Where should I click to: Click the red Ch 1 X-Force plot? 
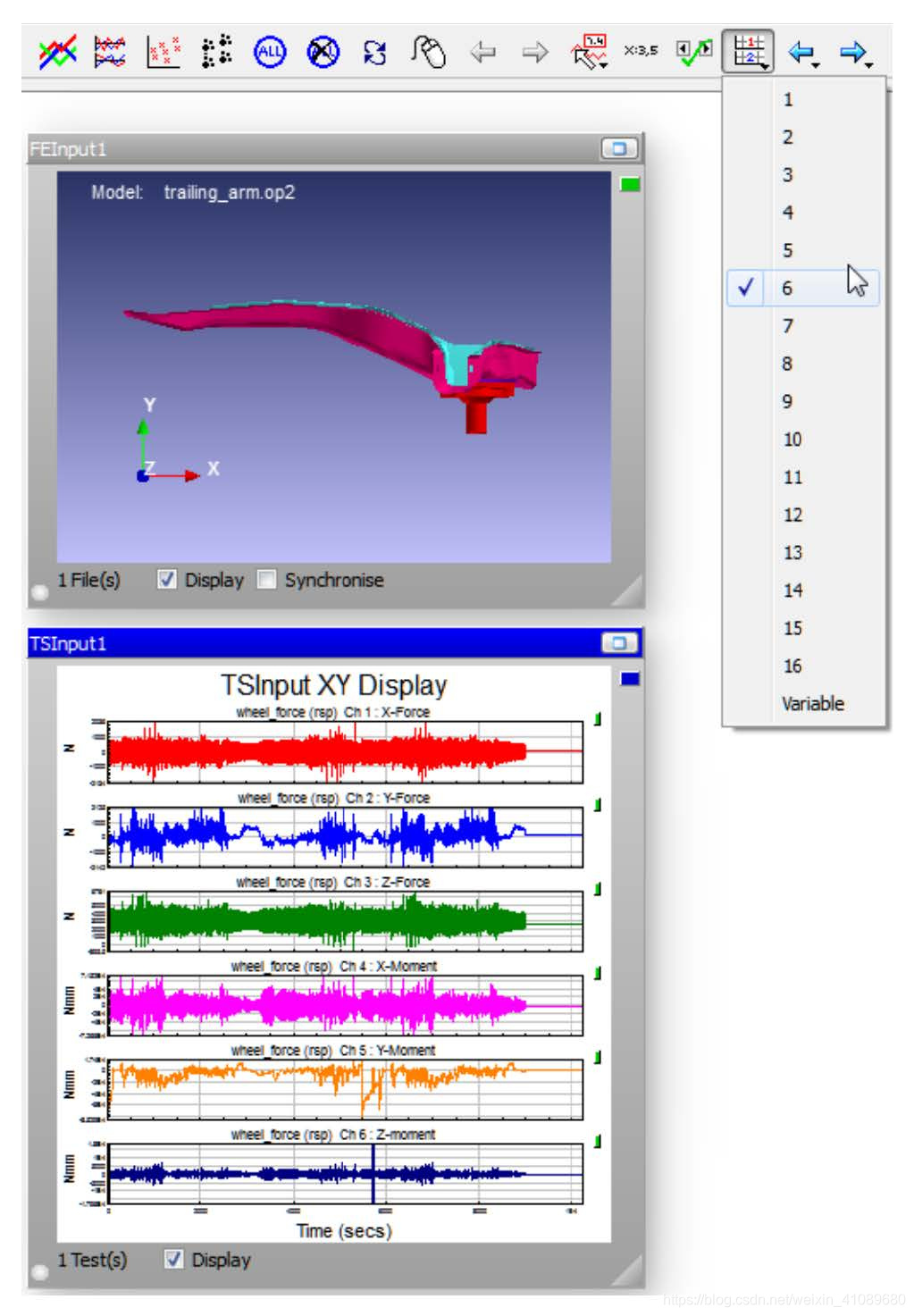click(x=345, y=751)
